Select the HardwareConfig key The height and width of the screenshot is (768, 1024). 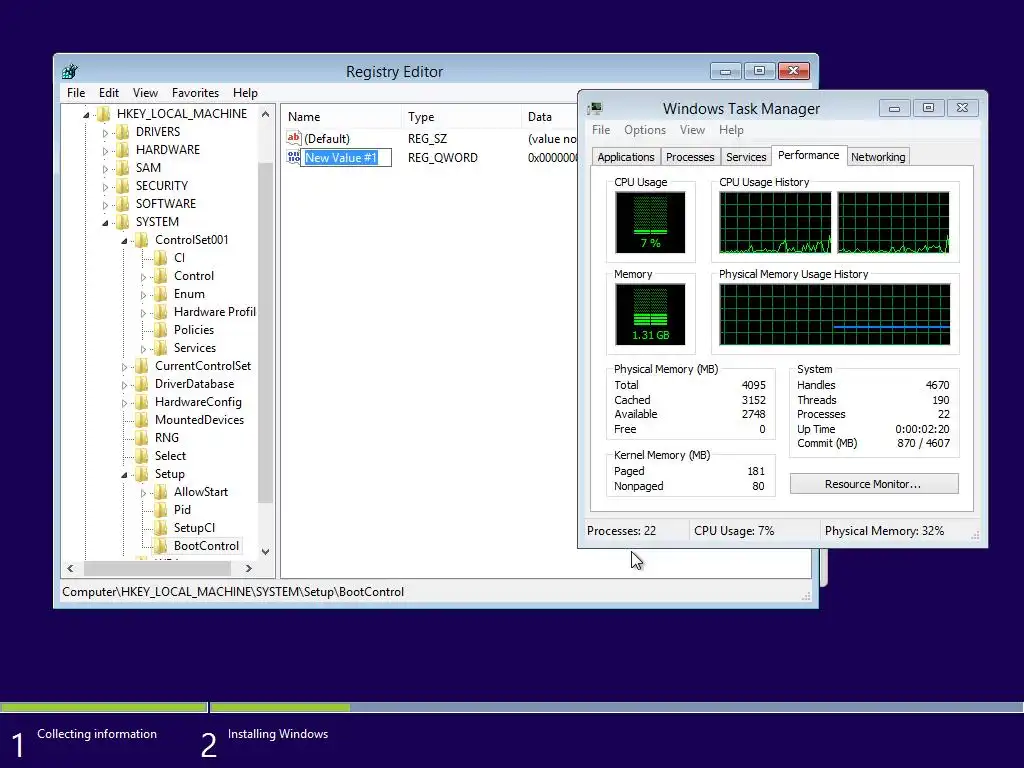[x=199, y=402]
